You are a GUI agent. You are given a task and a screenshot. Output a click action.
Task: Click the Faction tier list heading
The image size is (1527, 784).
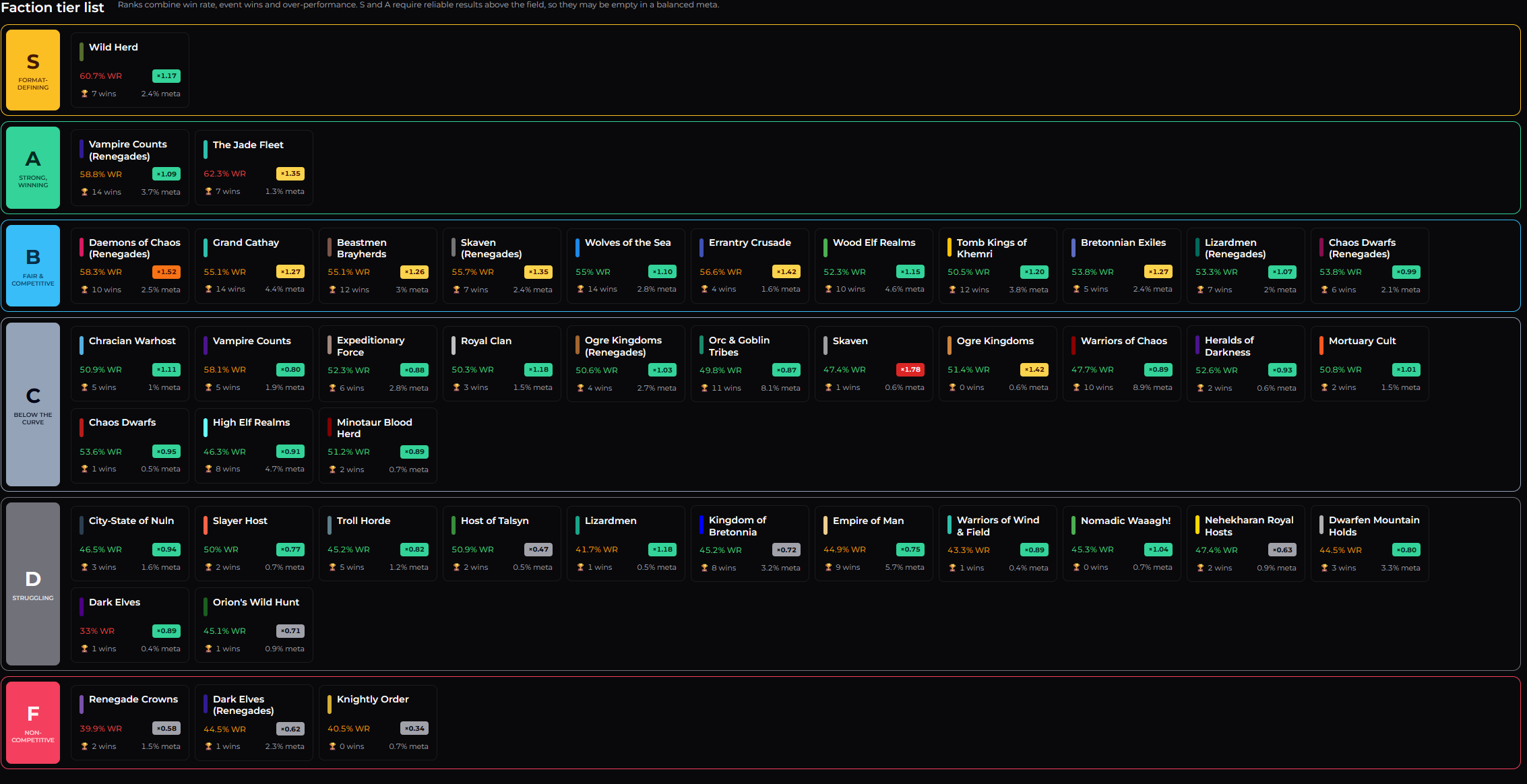[x=52, y=7]
